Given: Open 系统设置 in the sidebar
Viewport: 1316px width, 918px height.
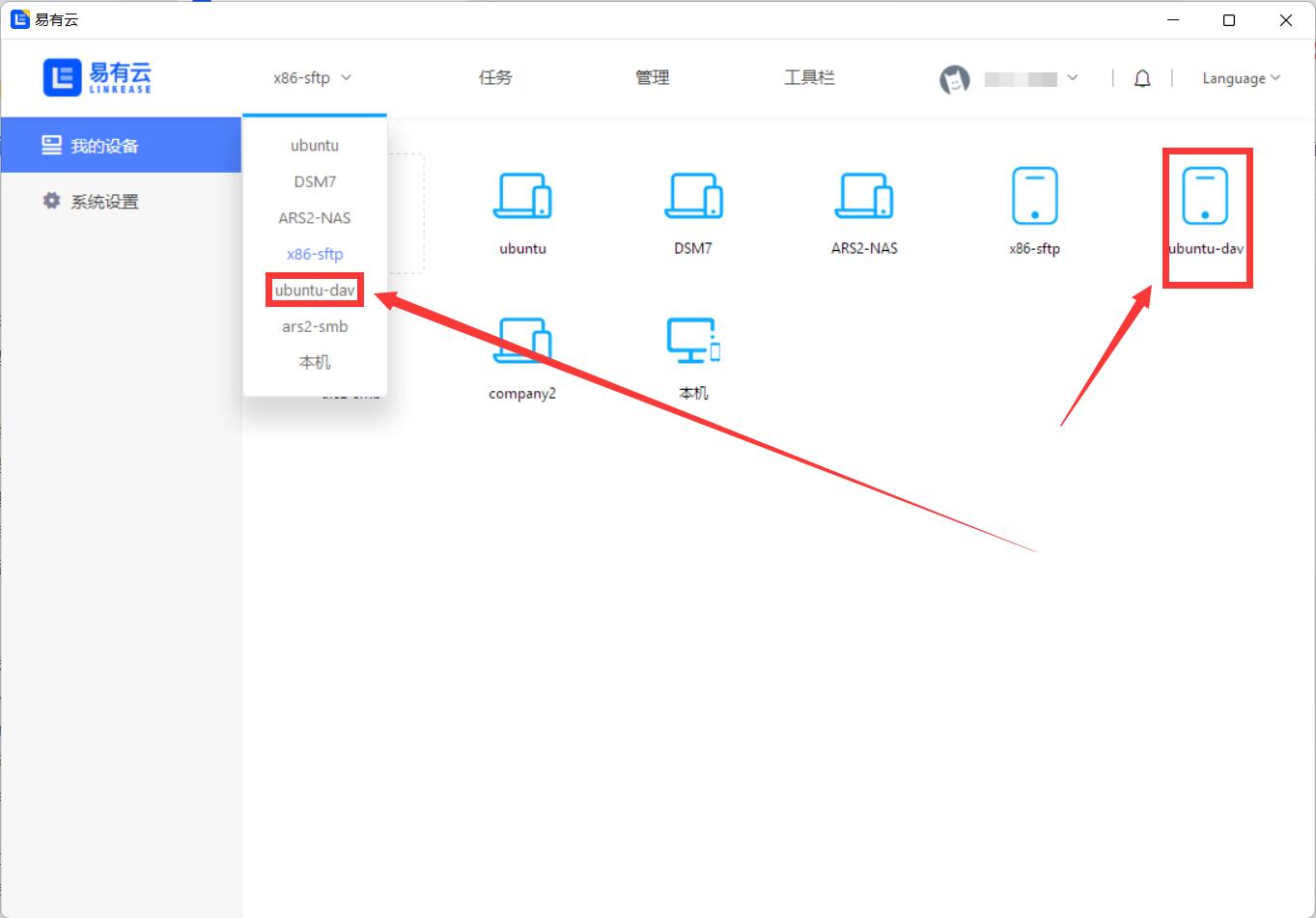Looking at the screenshot, I should [x=104, y=202].
